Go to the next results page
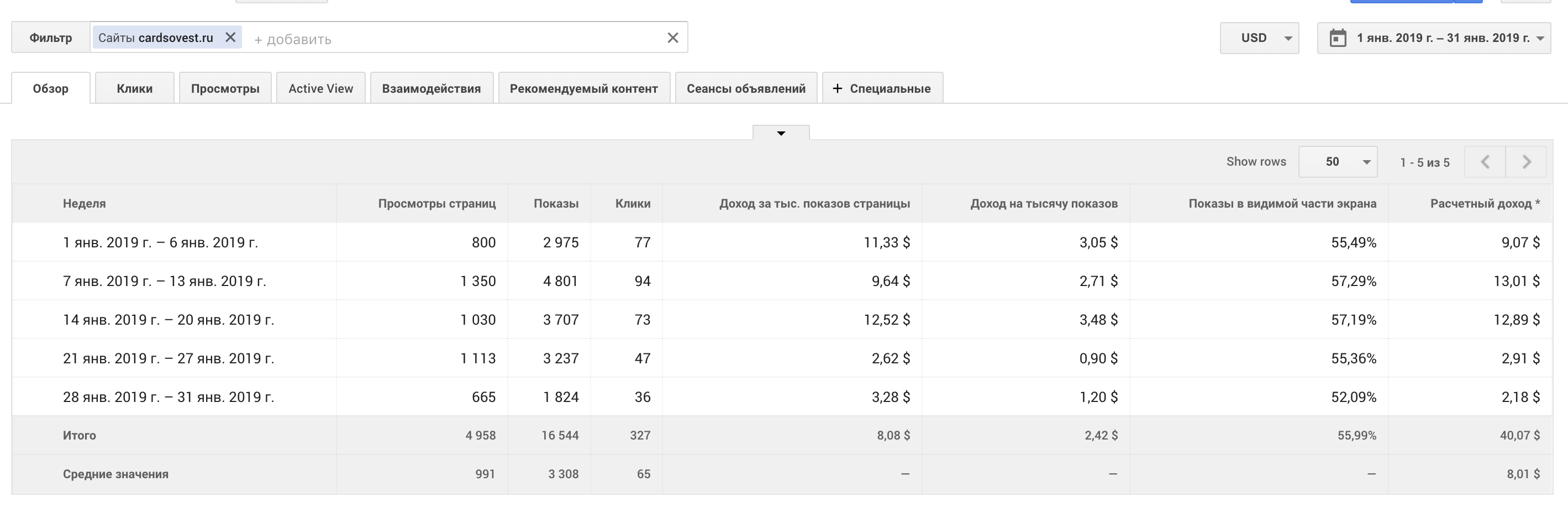 pyautogui.click(x=1526, y=162)
